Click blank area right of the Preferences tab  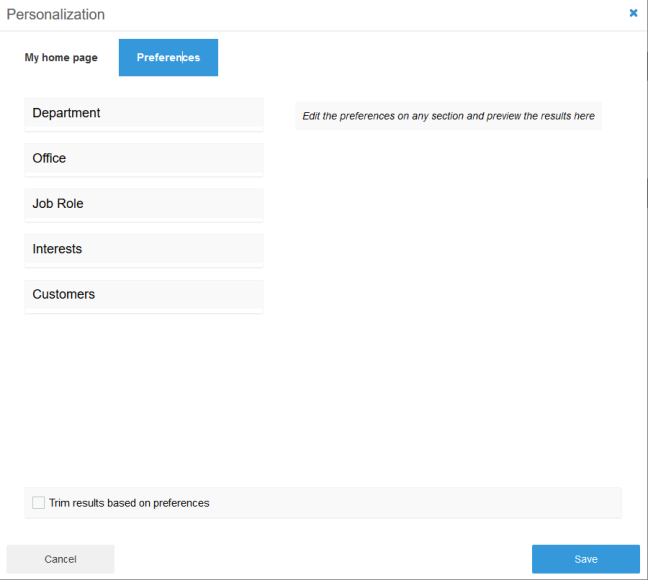point(420,58)
